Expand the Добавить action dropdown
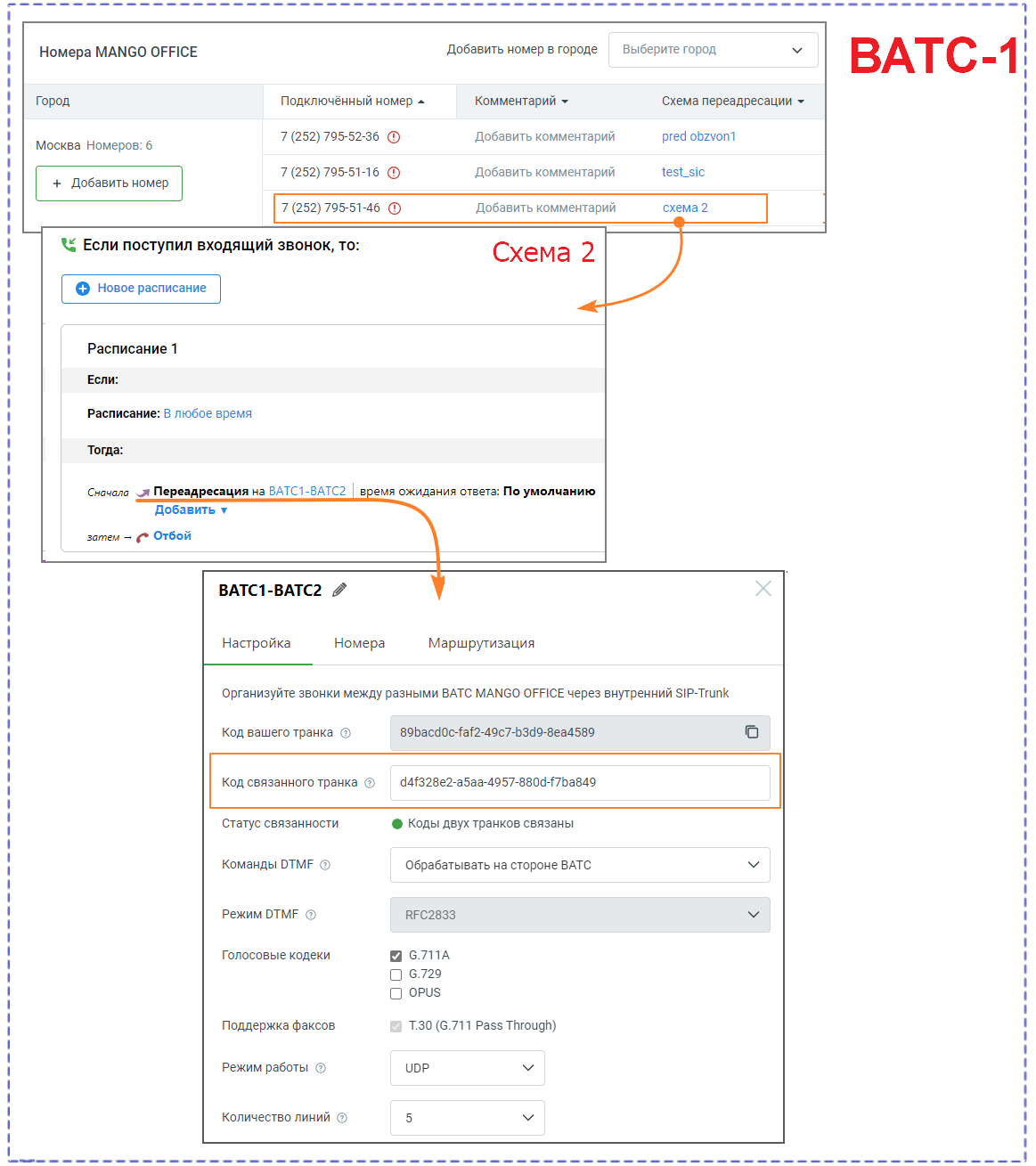The height and width of the screenshot is (1166, 1036). 192,510
